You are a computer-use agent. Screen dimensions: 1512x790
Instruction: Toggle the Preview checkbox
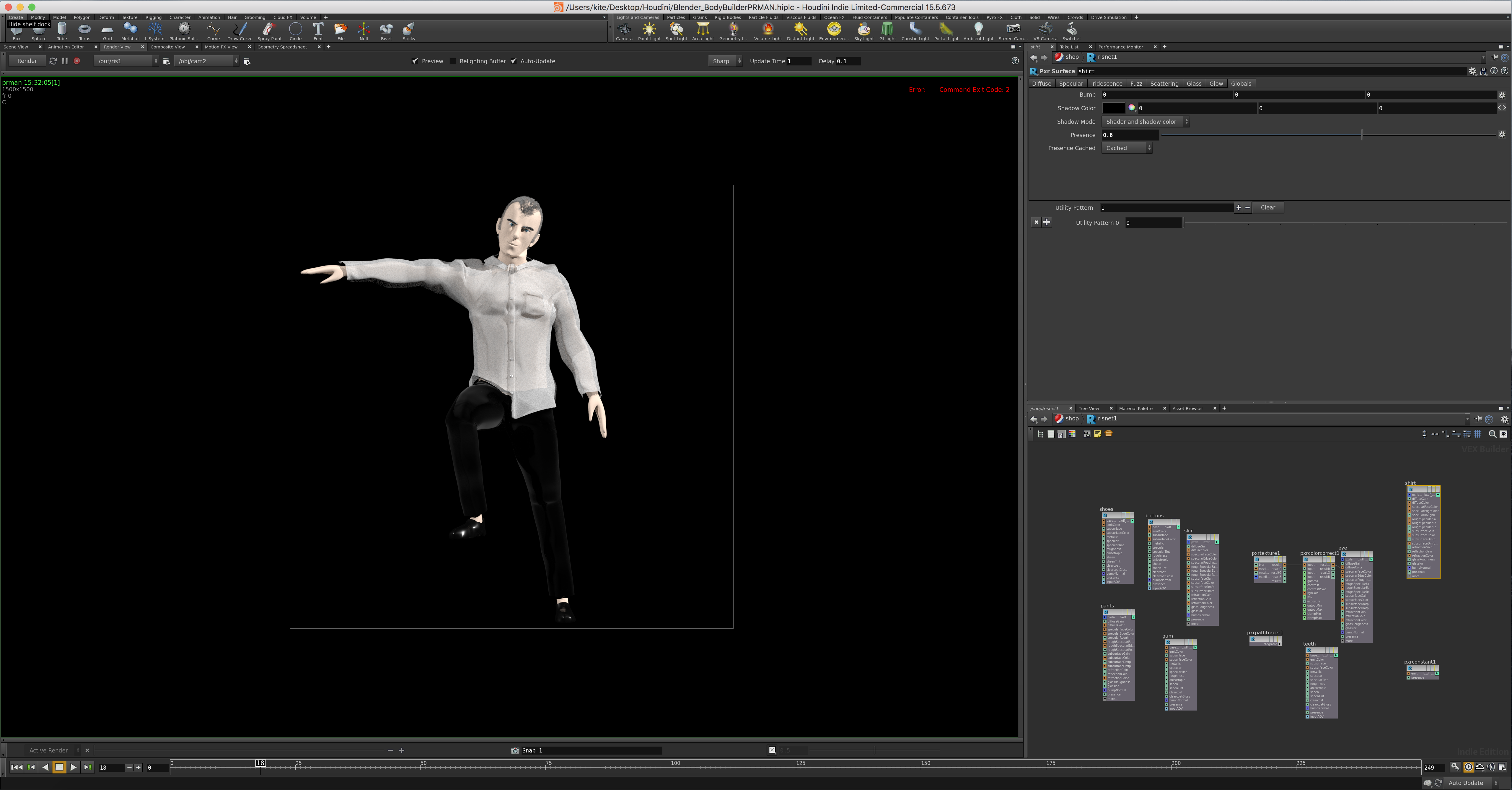pyautogui.click(x=415, y=61)
